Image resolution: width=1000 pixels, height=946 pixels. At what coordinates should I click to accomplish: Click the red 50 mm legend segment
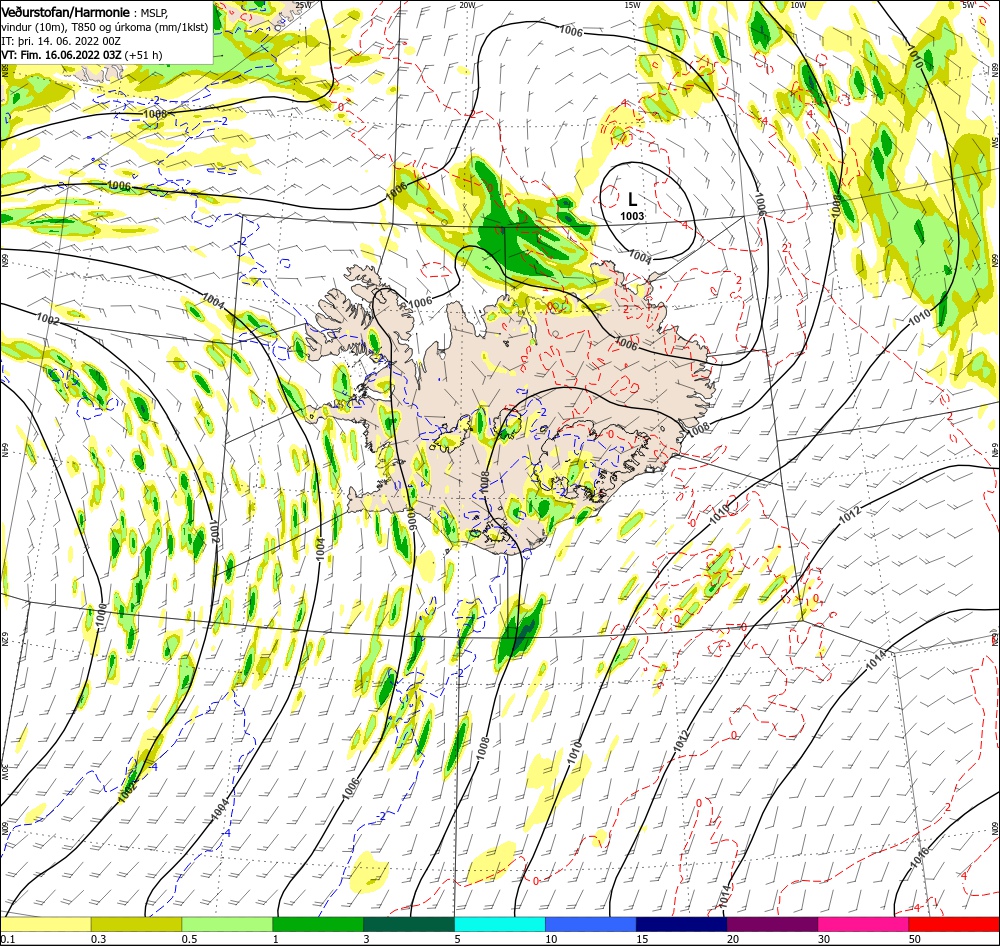click(954, 924)
